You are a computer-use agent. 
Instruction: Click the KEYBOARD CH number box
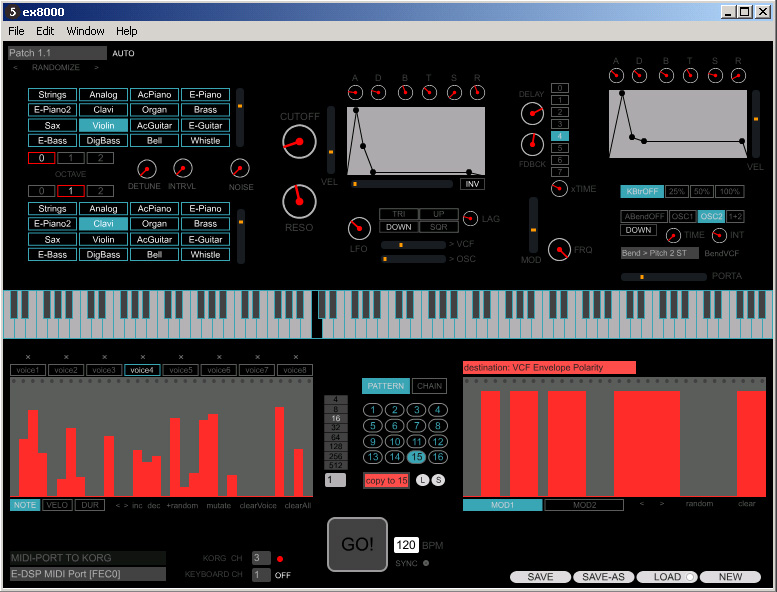pyautogui.click(x=261, y=575)
